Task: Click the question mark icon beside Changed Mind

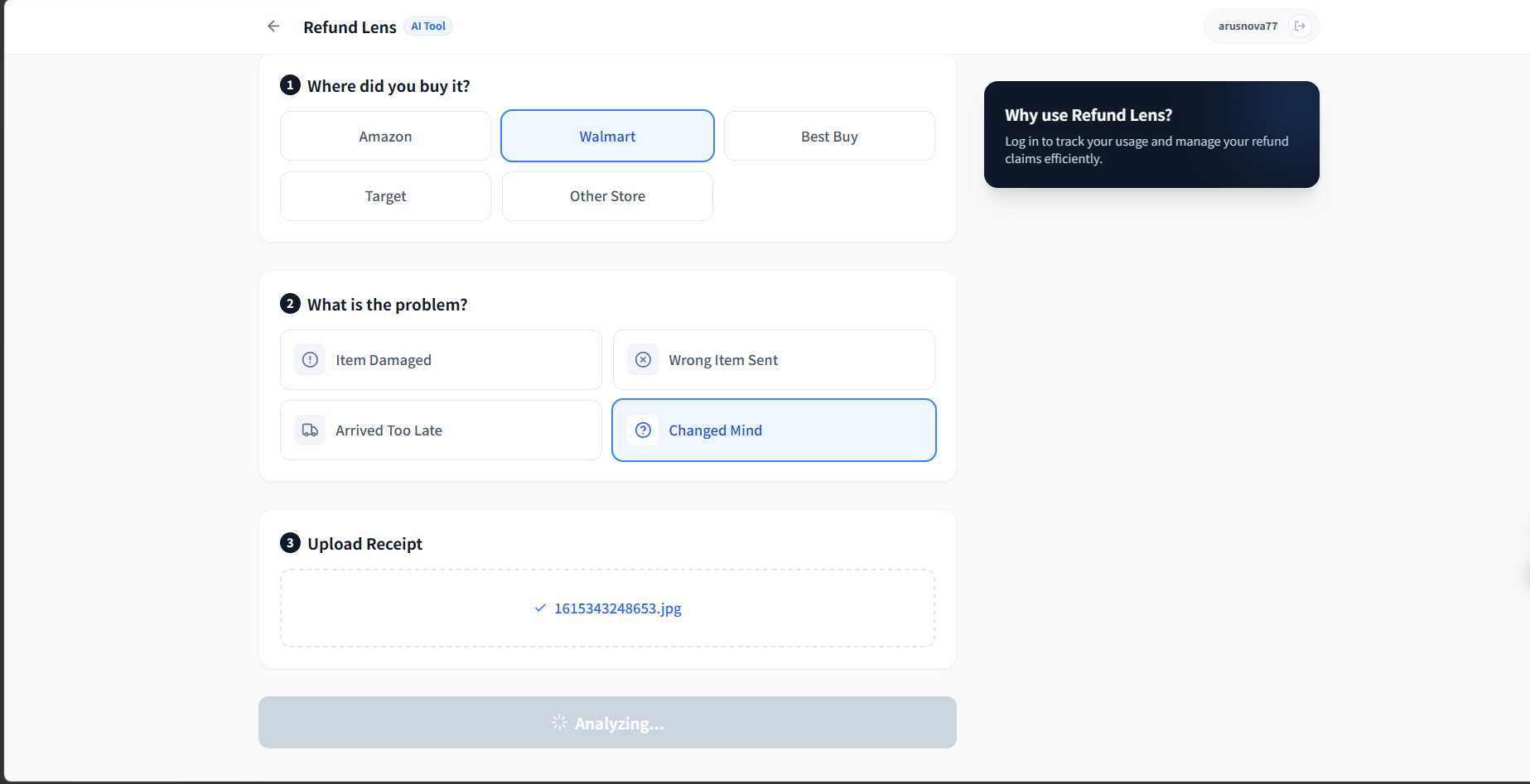Action: click(644, 430)
